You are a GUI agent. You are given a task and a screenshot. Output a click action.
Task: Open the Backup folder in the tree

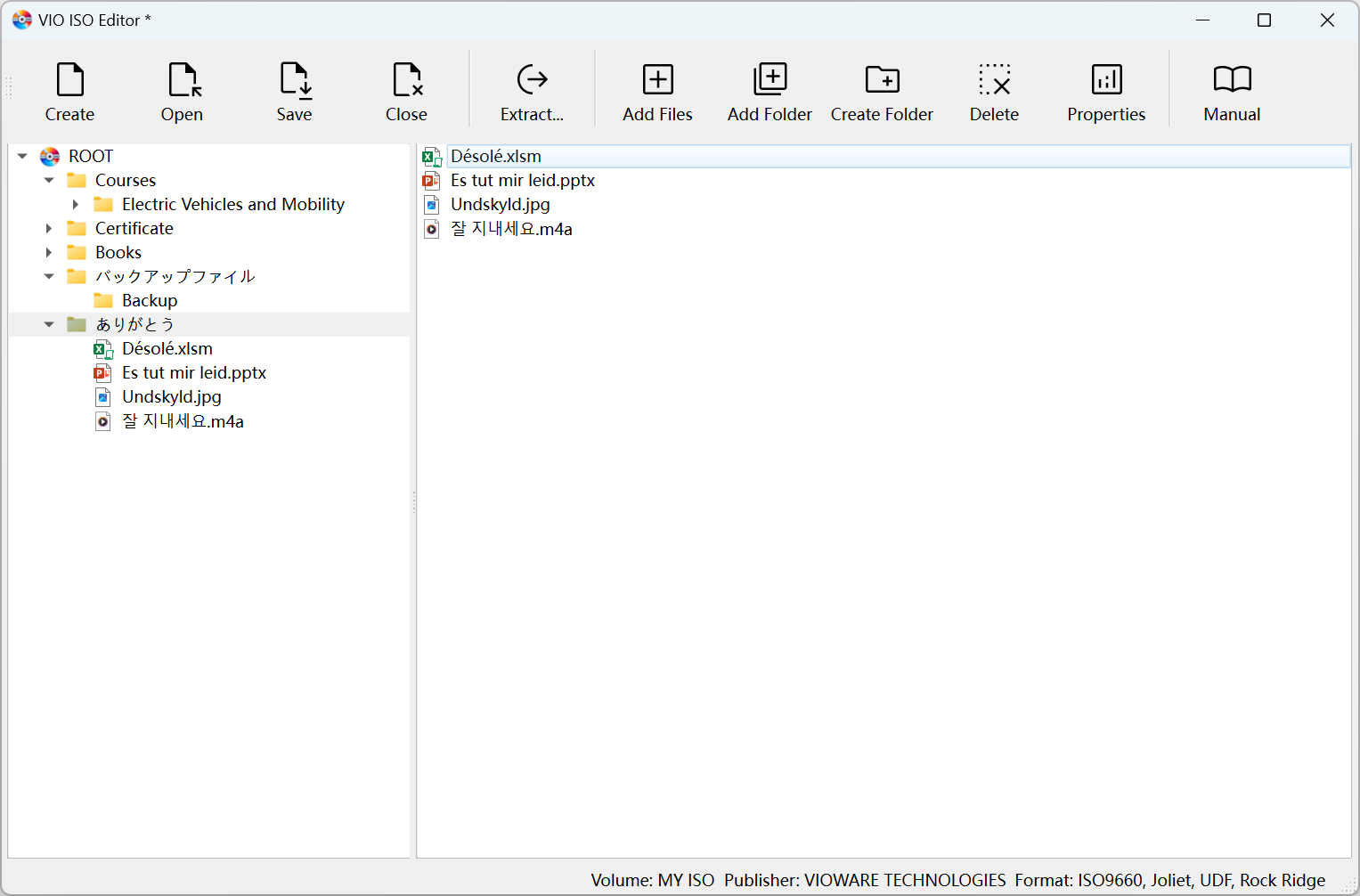149,300
